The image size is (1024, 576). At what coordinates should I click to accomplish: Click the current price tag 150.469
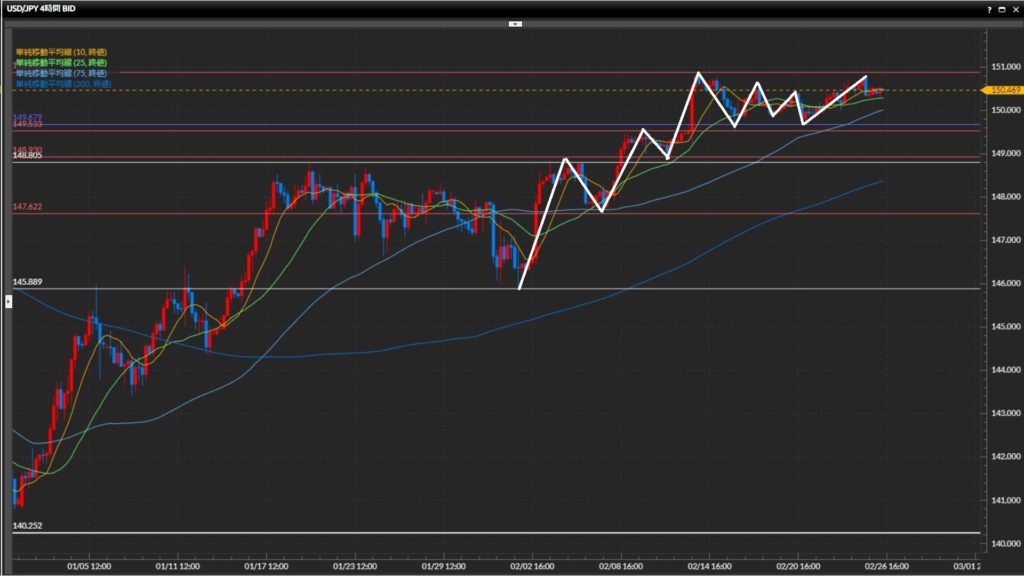pos(1004,90)
